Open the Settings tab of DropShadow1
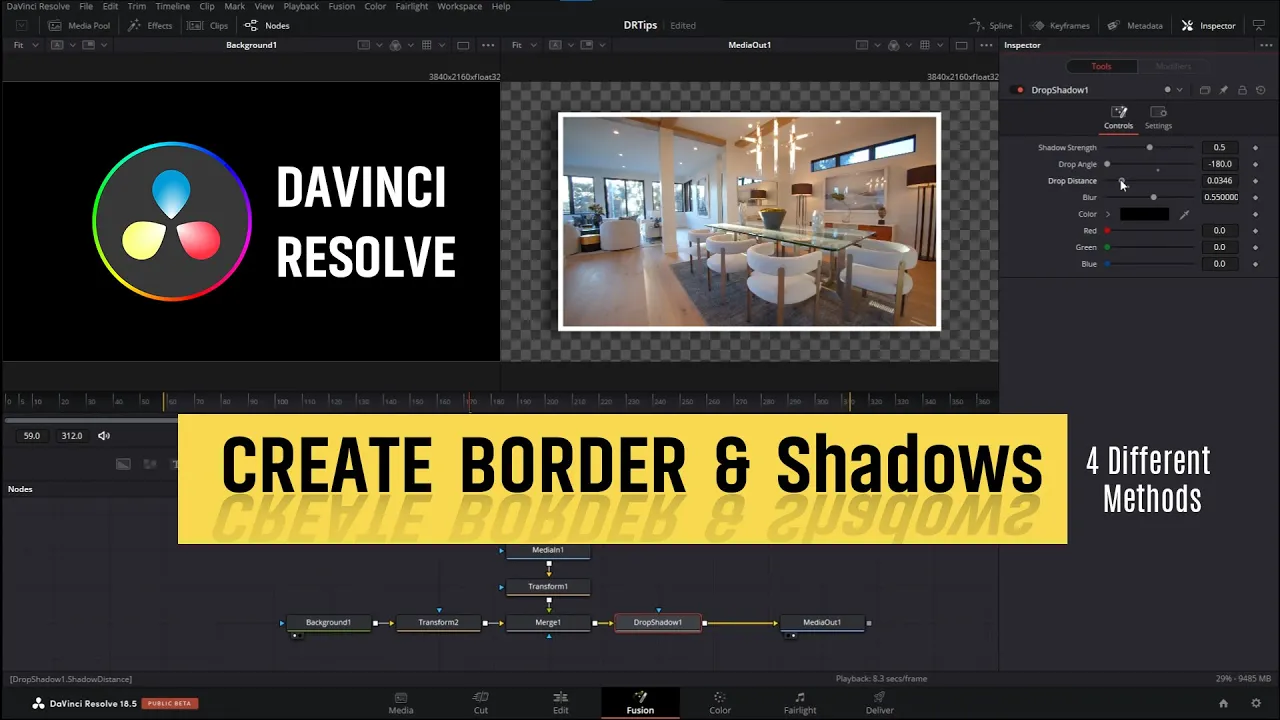Screen dimensions: 1280x720 pyautogui.click(x=1158, y=118)
